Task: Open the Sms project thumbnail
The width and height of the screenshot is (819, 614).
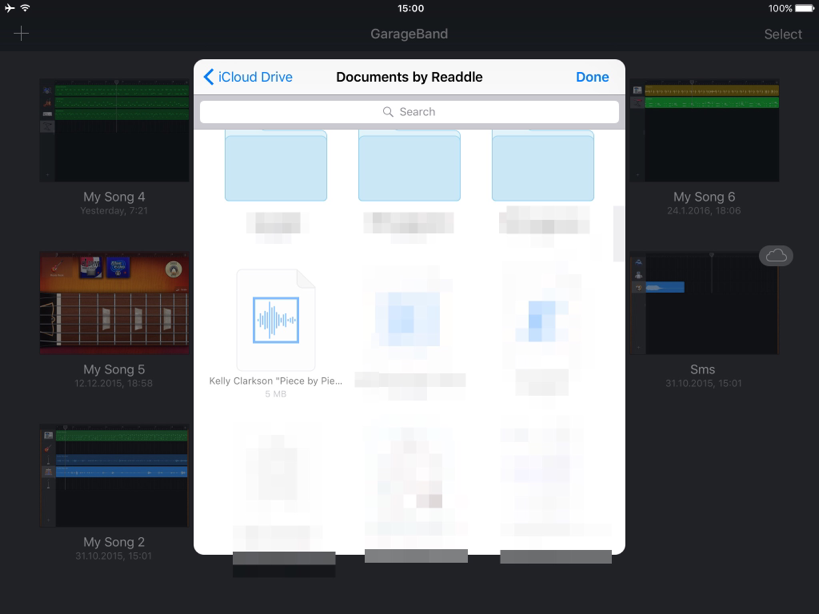Action: pyautogui.click(x=705, y=303)
